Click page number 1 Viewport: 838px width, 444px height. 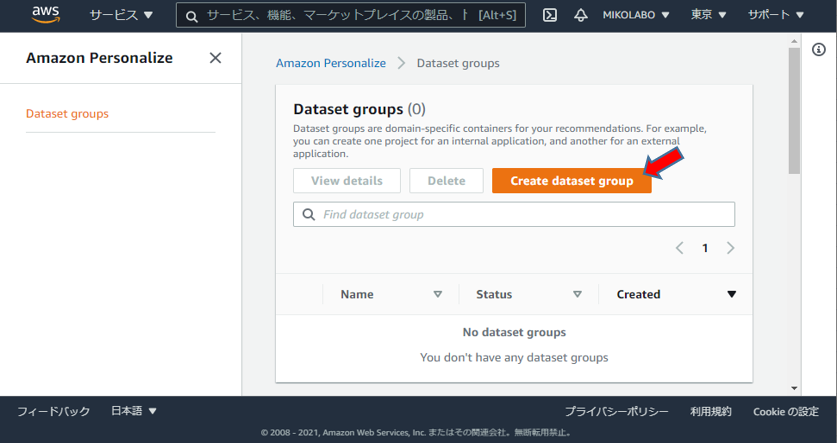pyautogui.click(x=705, y=248)
